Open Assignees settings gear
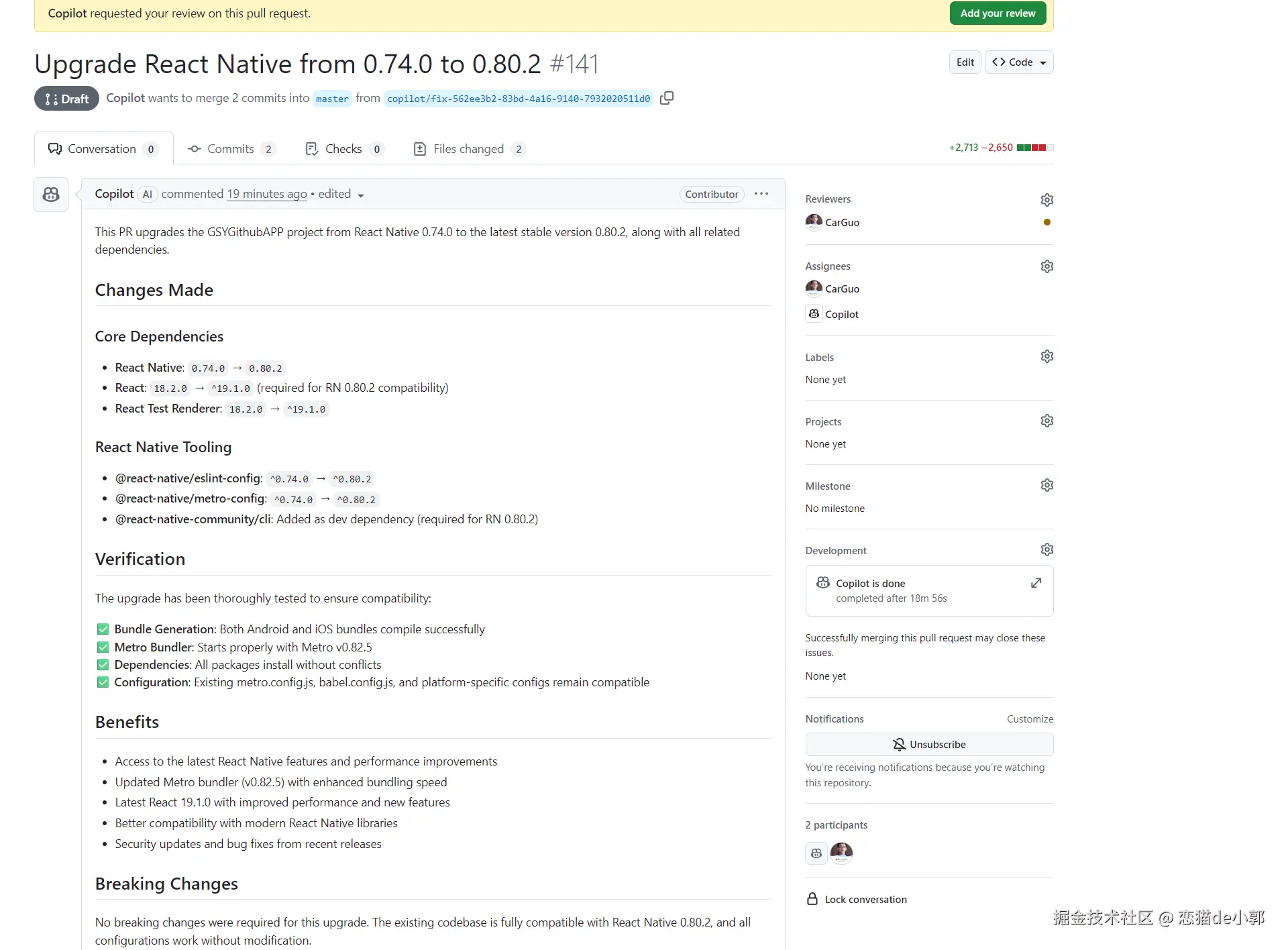The height and width of the screenshot is (950, 1288). [x=1046, y=266]
